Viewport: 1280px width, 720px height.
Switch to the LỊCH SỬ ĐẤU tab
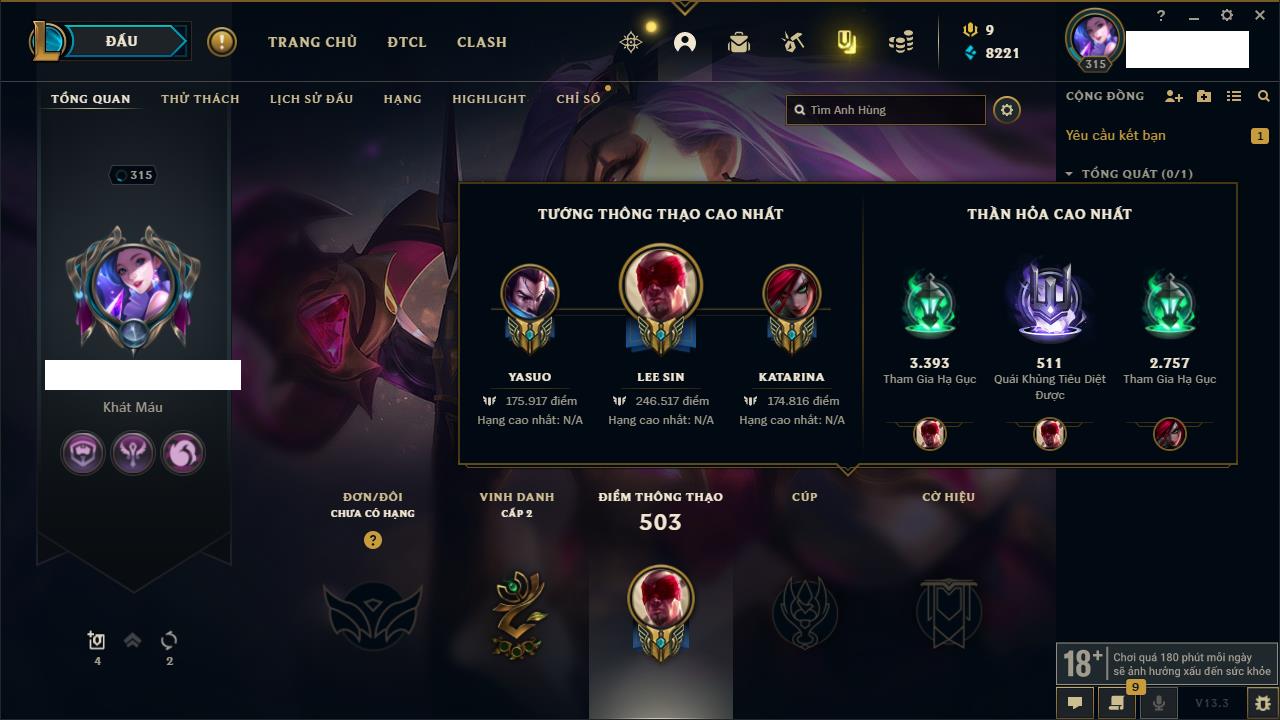point(311,99)
